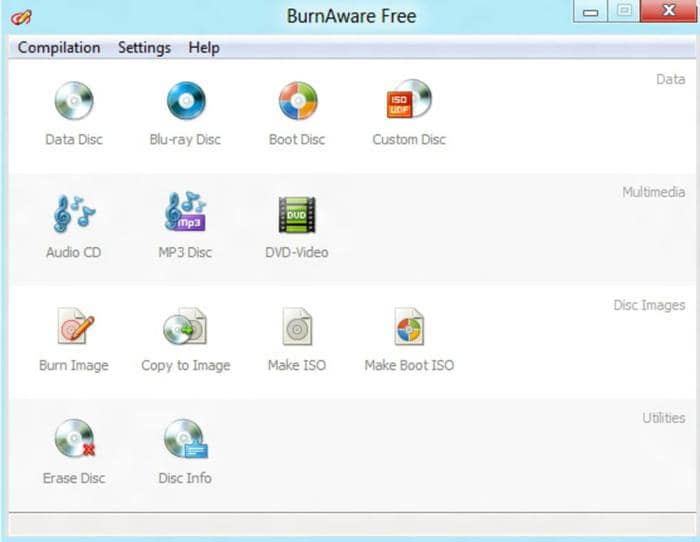Click the Make ISO text label
This screenshot has height=542, width=700.
coord(297,365)
